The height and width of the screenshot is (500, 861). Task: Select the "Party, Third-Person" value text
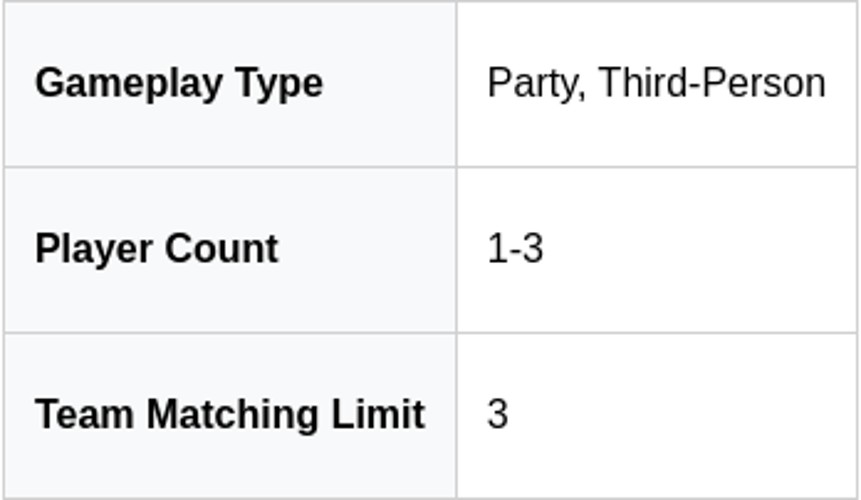[656, 84]
